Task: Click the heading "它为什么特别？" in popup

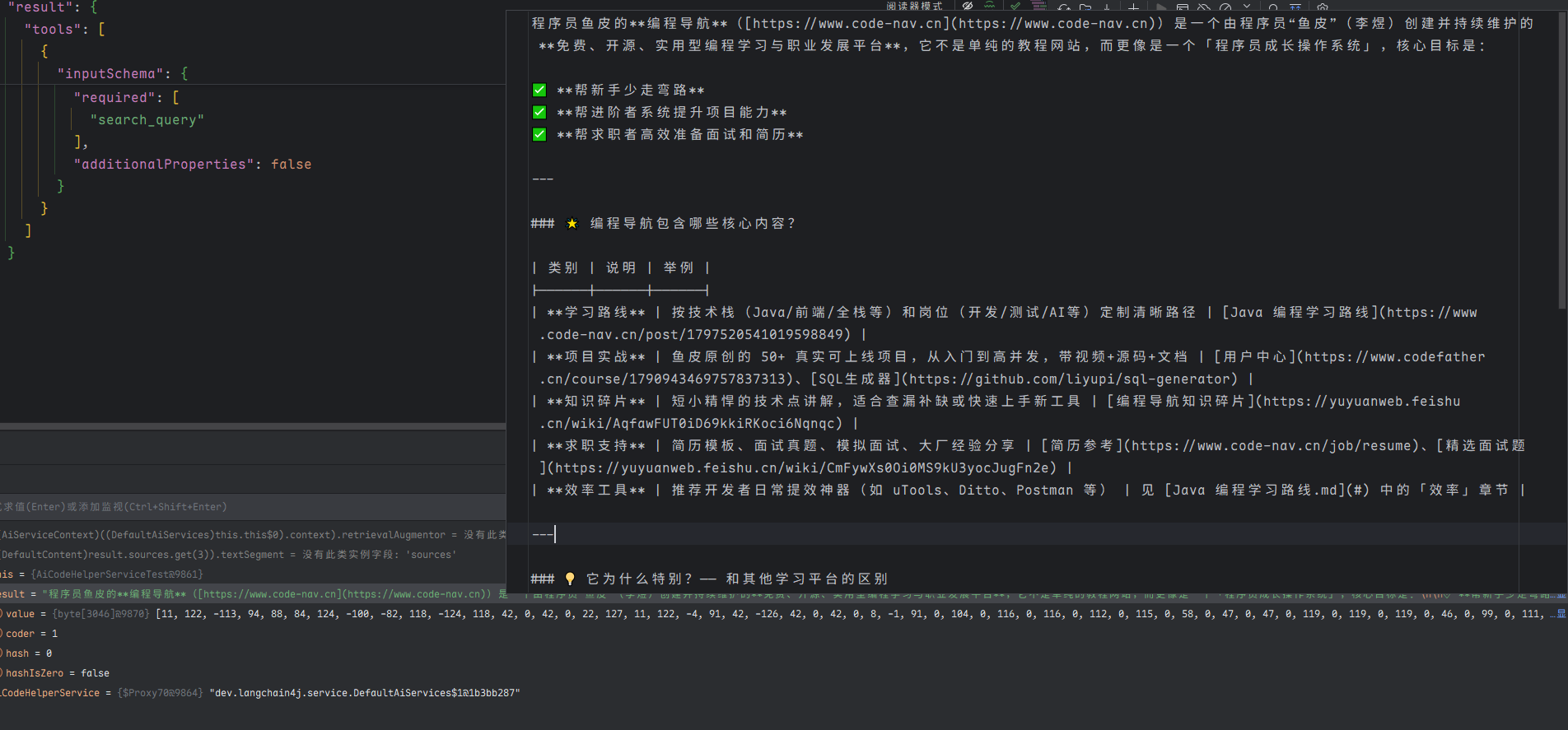Action: tap(640, 579)
